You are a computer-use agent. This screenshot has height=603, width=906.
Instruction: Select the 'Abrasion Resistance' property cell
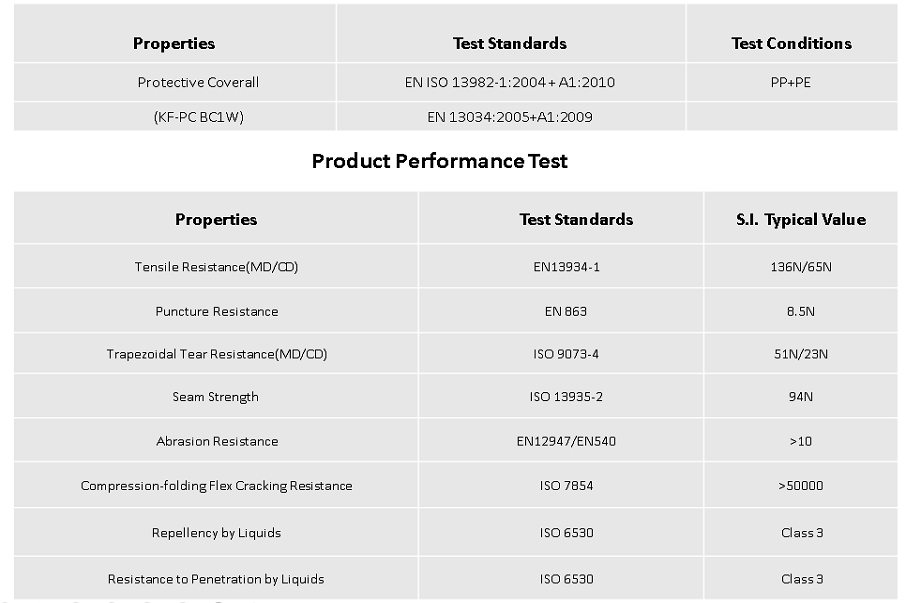tap(217, 441)
